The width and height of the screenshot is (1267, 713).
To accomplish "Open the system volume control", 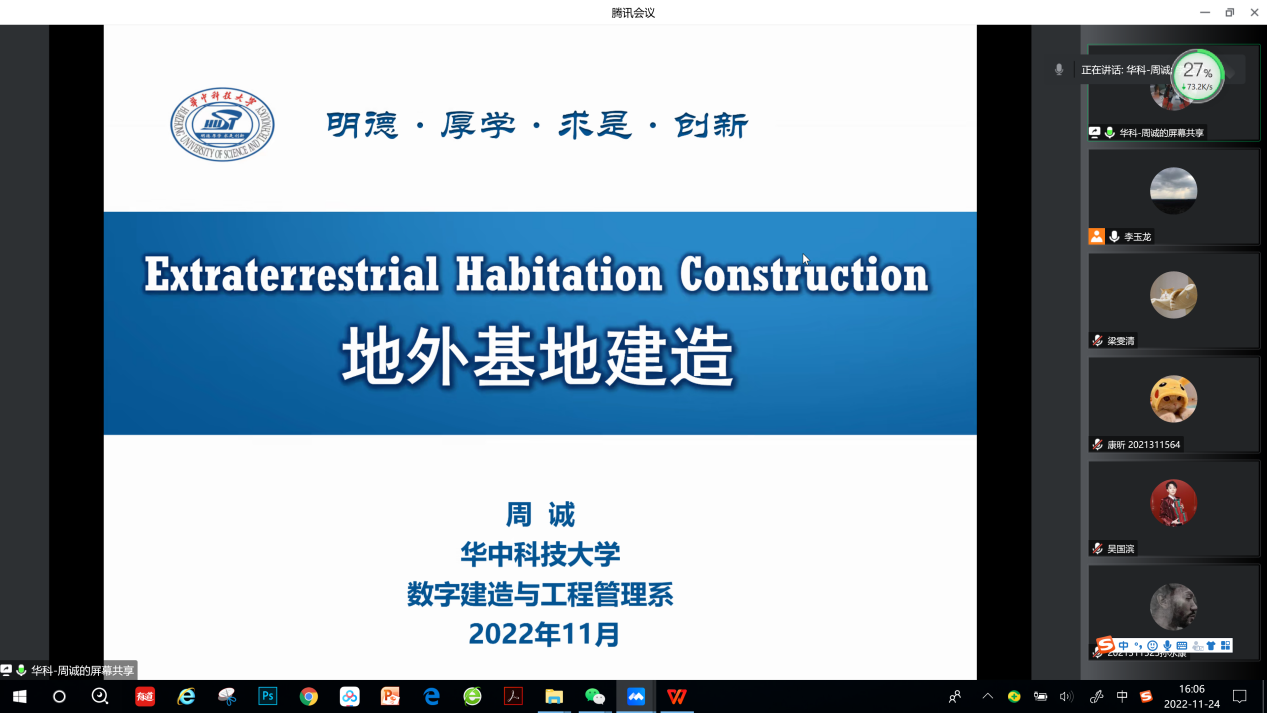I will point(1066,696).
